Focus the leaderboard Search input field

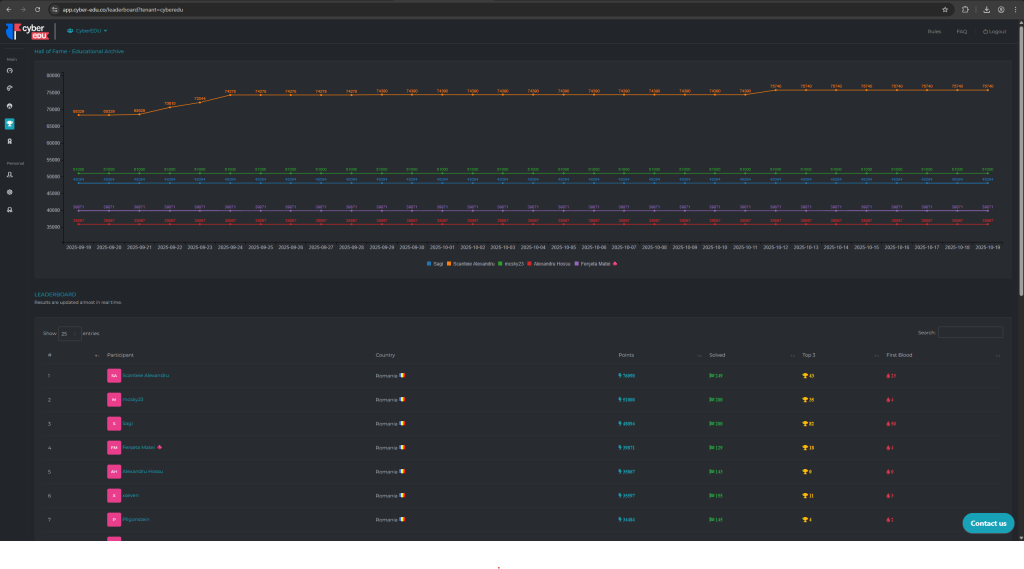tap(970, 333)
